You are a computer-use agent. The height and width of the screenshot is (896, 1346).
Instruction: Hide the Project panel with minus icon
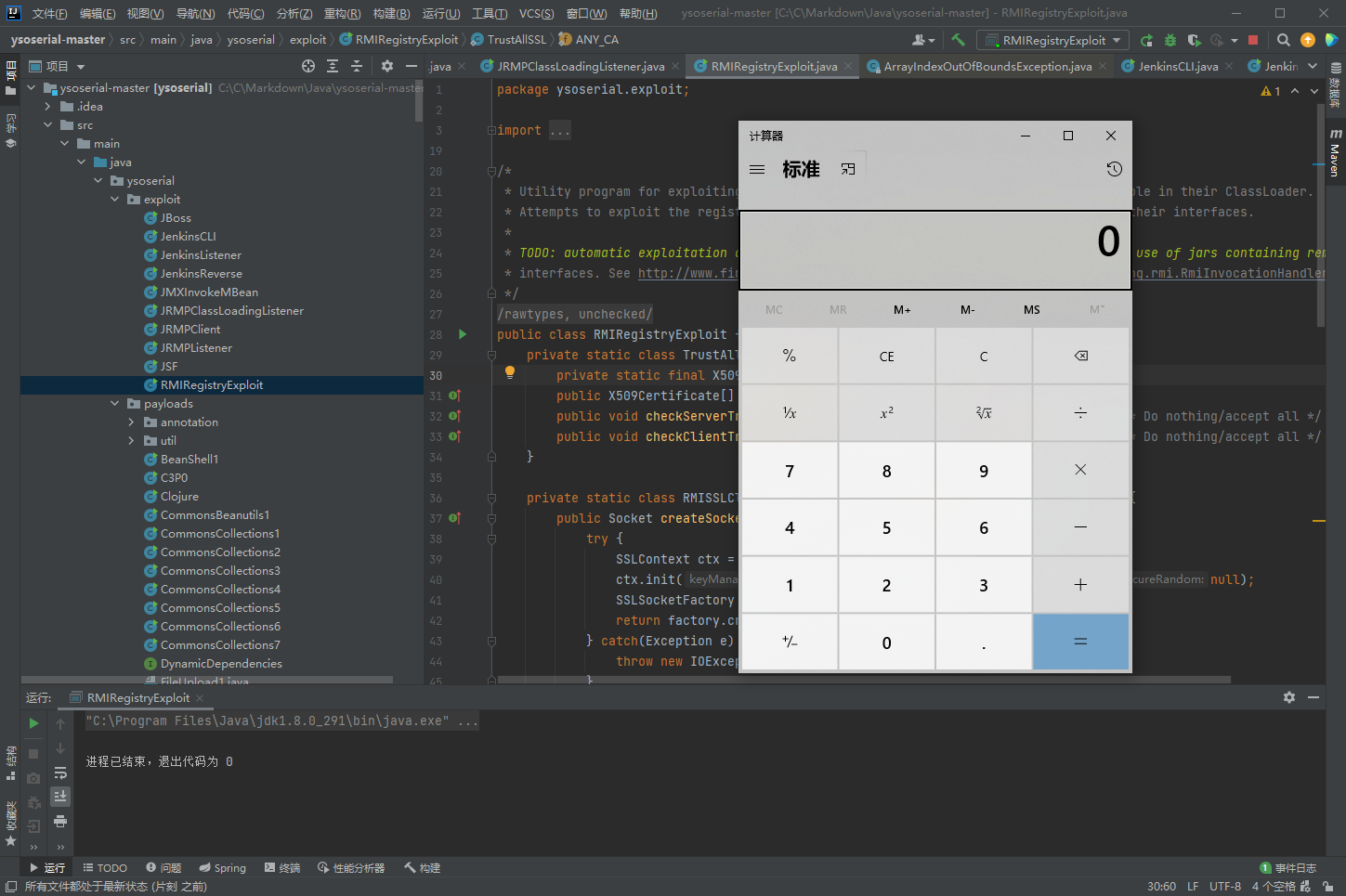tap(412, 66)
